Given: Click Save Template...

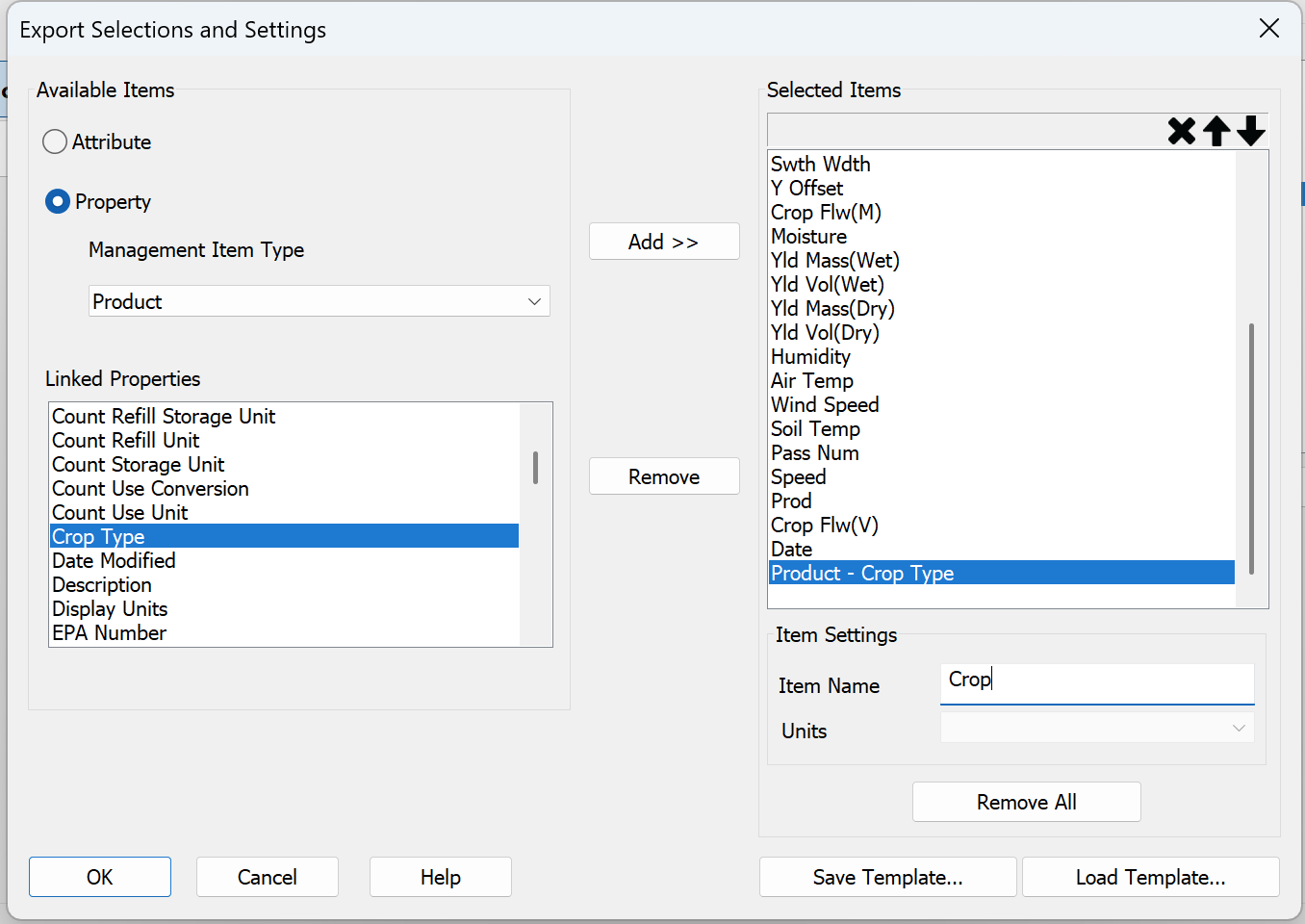Looking at the screenshot, I should (886, 877).
